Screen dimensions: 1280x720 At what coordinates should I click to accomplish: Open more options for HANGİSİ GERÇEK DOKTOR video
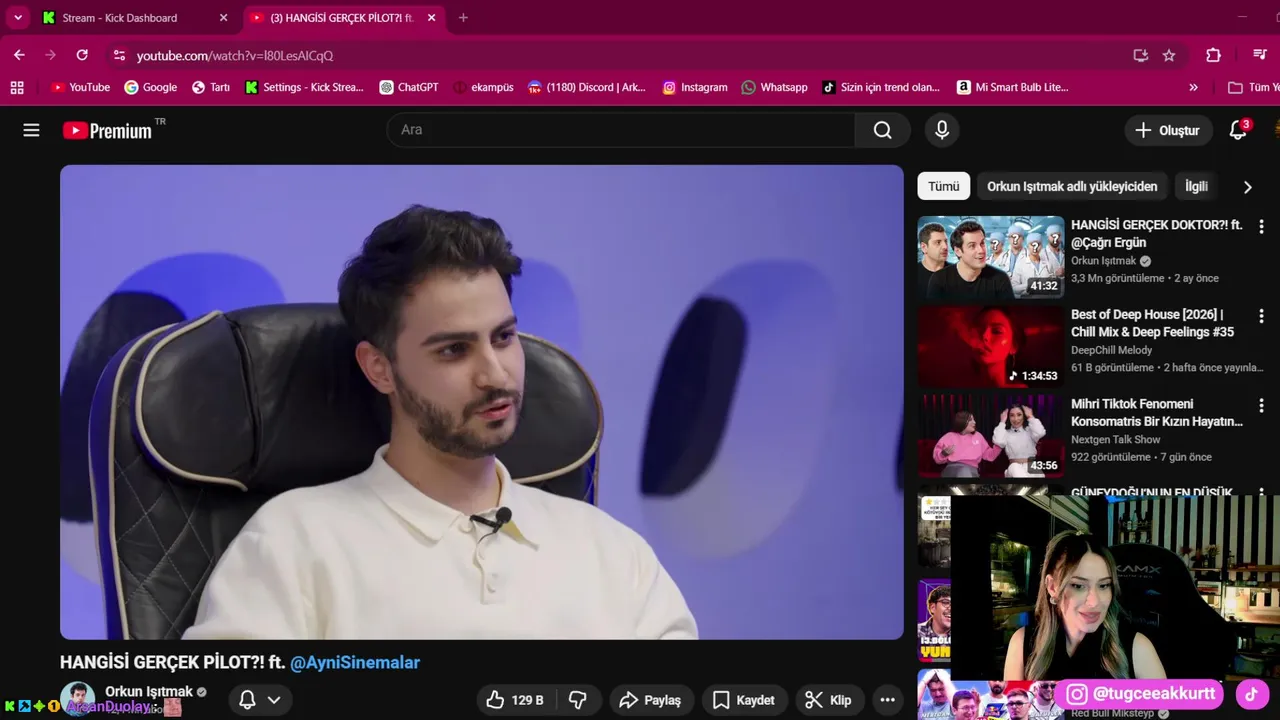click(1261, 227)
